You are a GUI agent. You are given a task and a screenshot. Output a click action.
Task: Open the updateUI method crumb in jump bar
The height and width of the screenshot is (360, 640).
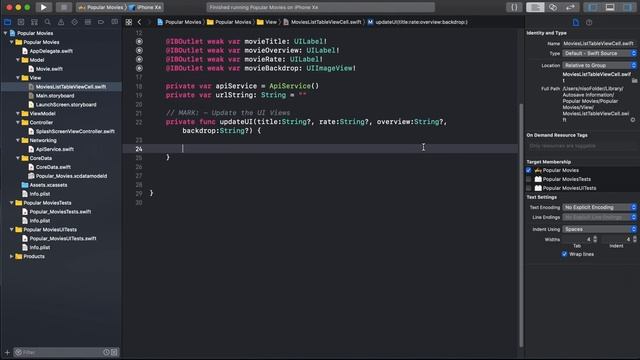418,22
